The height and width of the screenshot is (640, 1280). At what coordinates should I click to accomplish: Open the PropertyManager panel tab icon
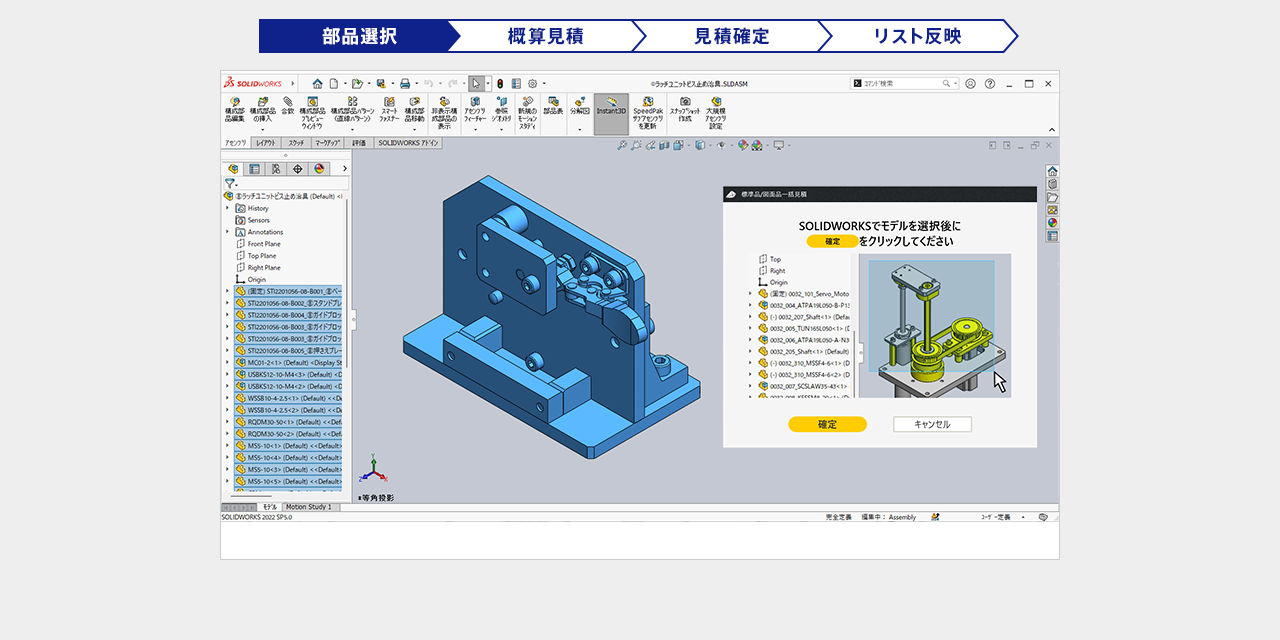(254, 169)
